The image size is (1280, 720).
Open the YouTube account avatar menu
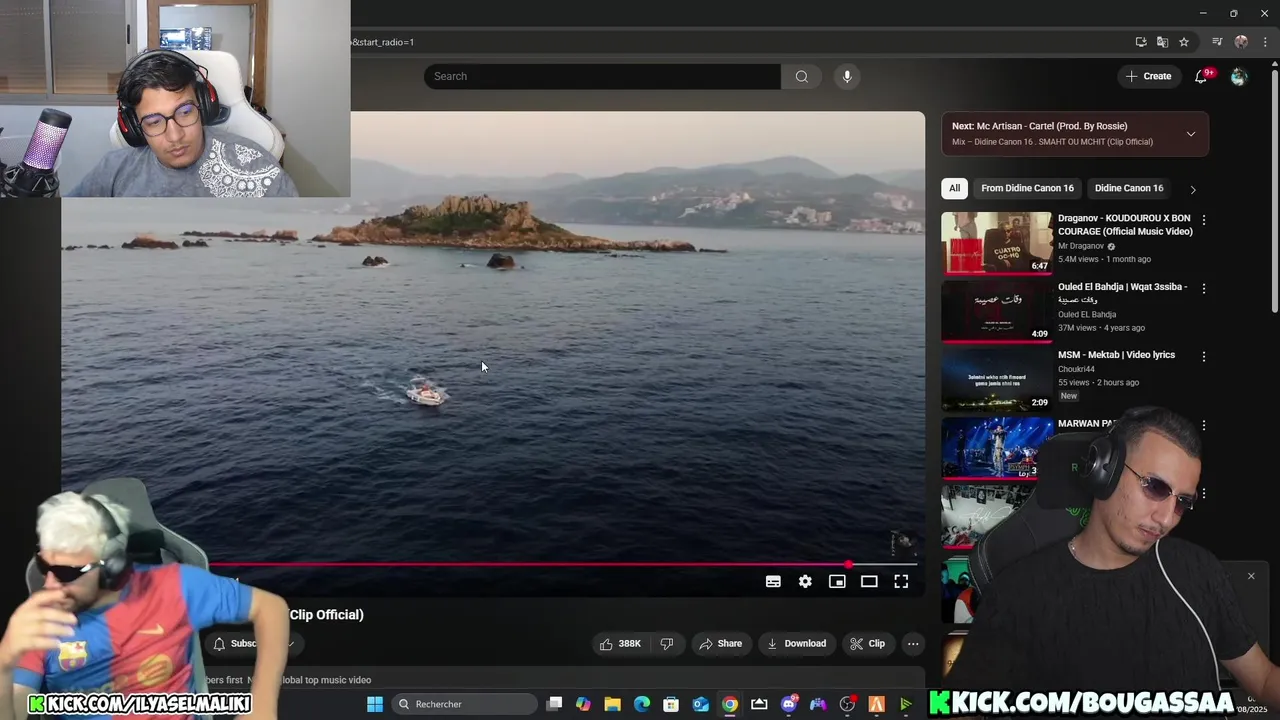[x=1239, y=76]
